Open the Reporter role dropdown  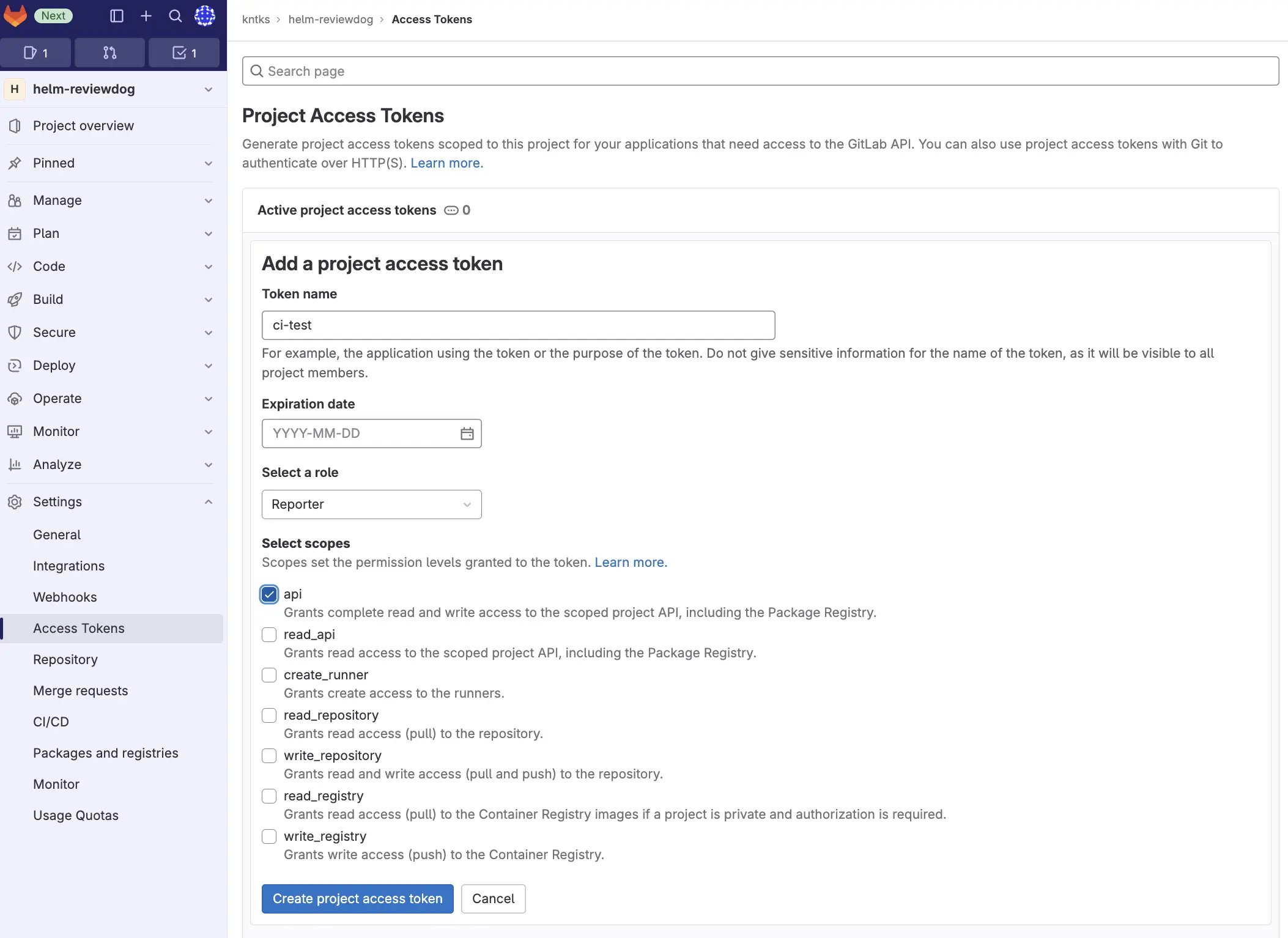click(371, 504)
